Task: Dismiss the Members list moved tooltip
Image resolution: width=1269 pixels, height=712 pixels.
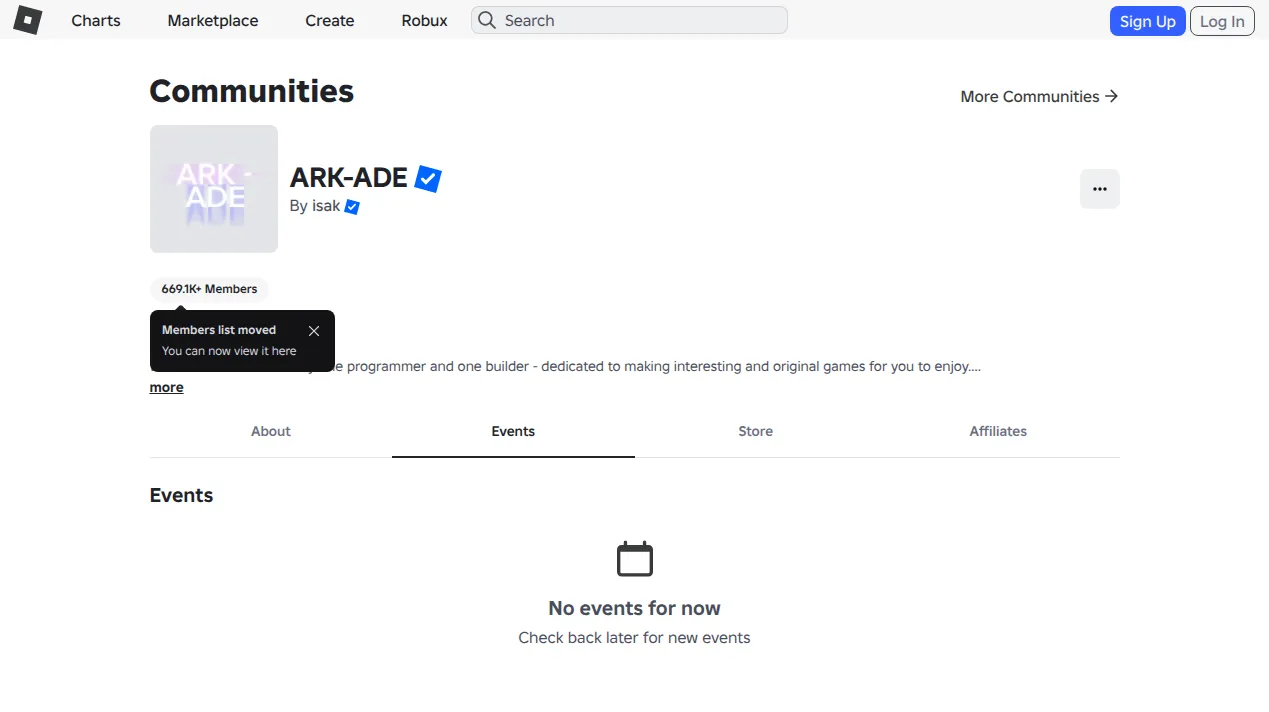Action: point(314,331)
